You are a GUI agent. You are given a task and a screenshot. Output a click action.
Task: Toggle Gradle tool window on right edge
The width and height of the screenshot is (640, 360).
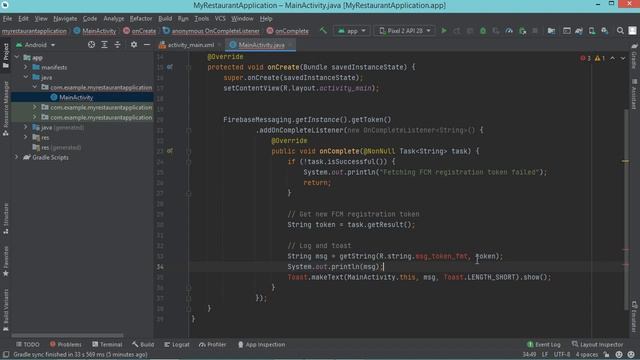pos(634,56)
